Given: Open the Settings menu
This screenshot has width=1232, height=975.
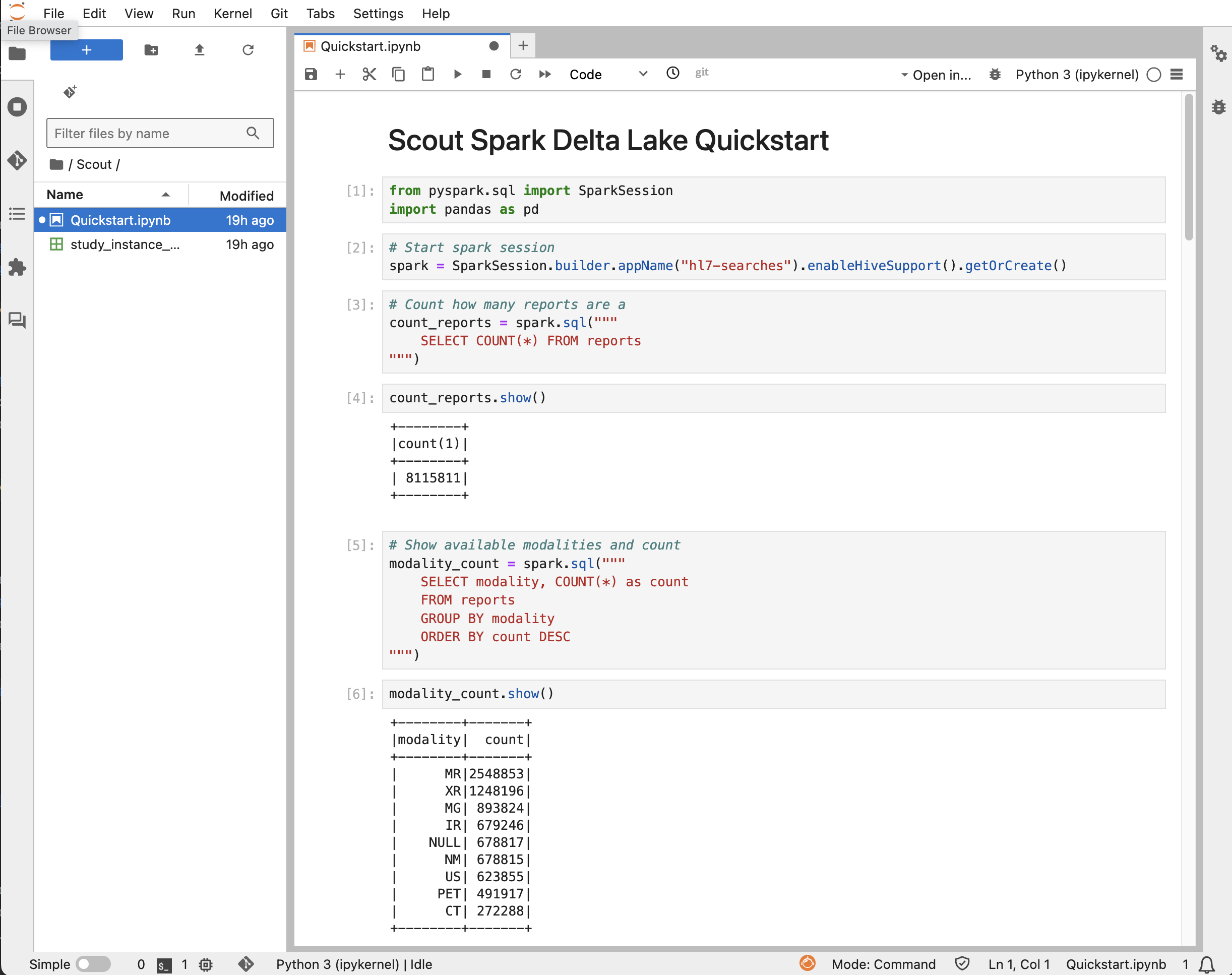Looking at the screenshot, I should tap(378, 13).
